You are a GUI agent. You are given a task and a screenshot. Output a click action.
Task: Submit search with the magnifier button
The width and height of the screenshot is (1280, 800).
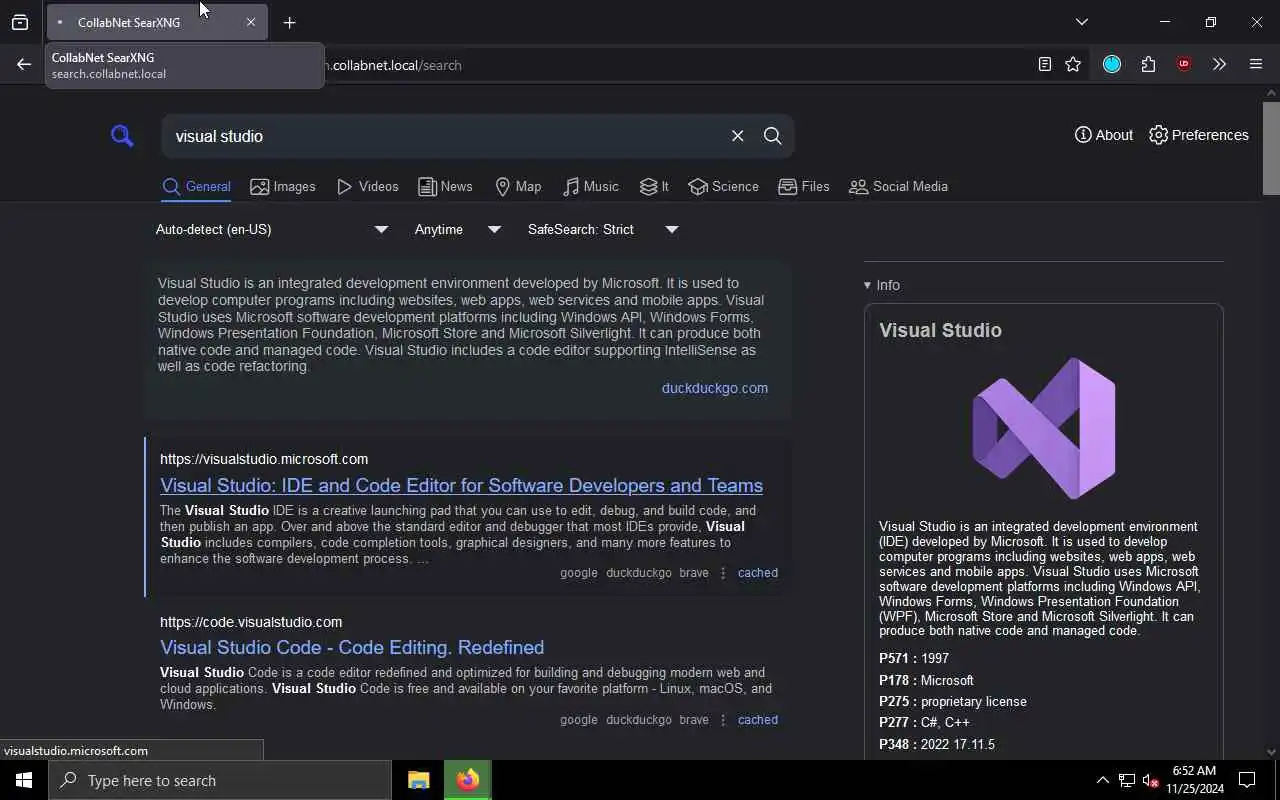coord(772,136)
